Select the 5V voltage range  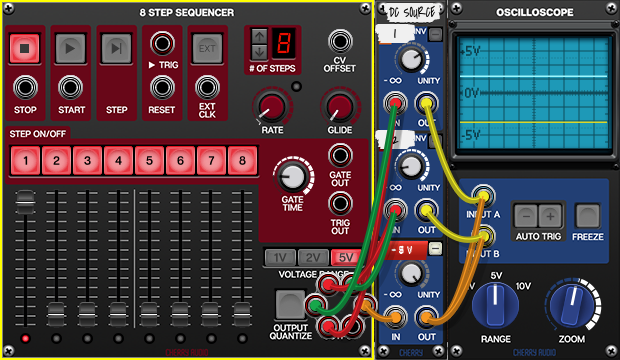(x=346, y=258)
